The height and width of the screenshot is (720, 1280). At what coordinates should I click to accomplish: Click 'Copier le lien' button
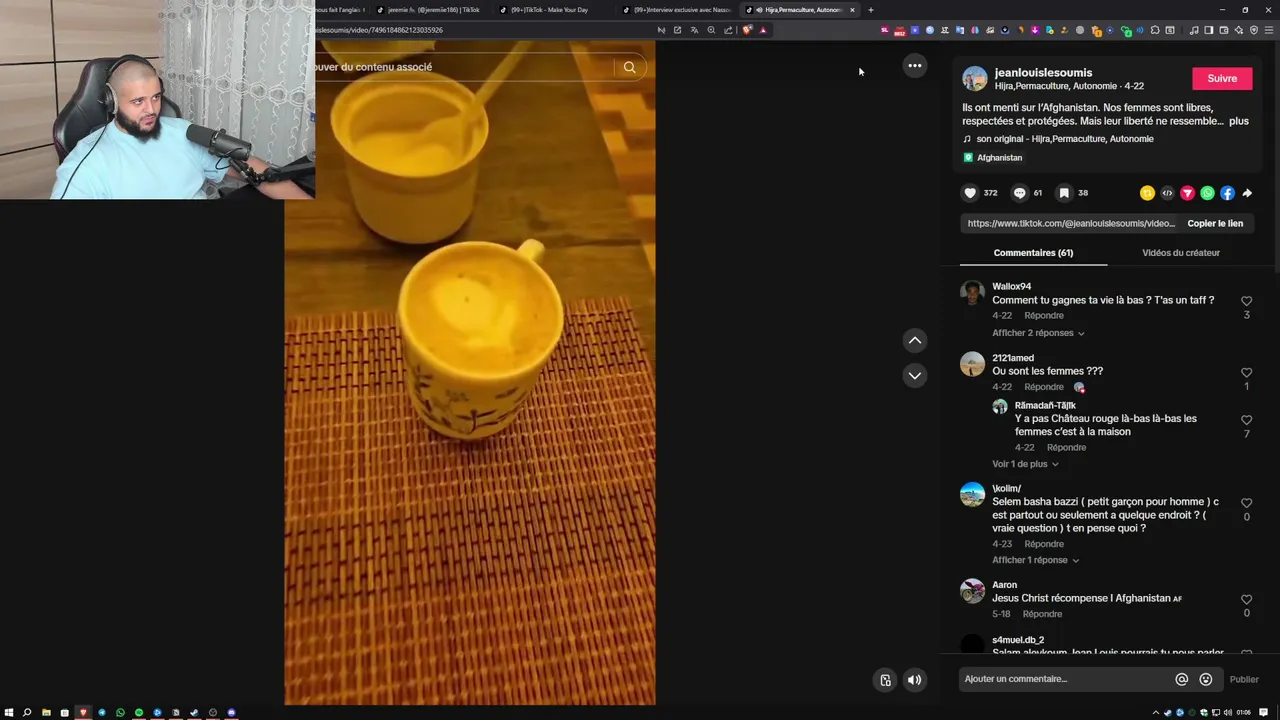(x=1215, y=224)
